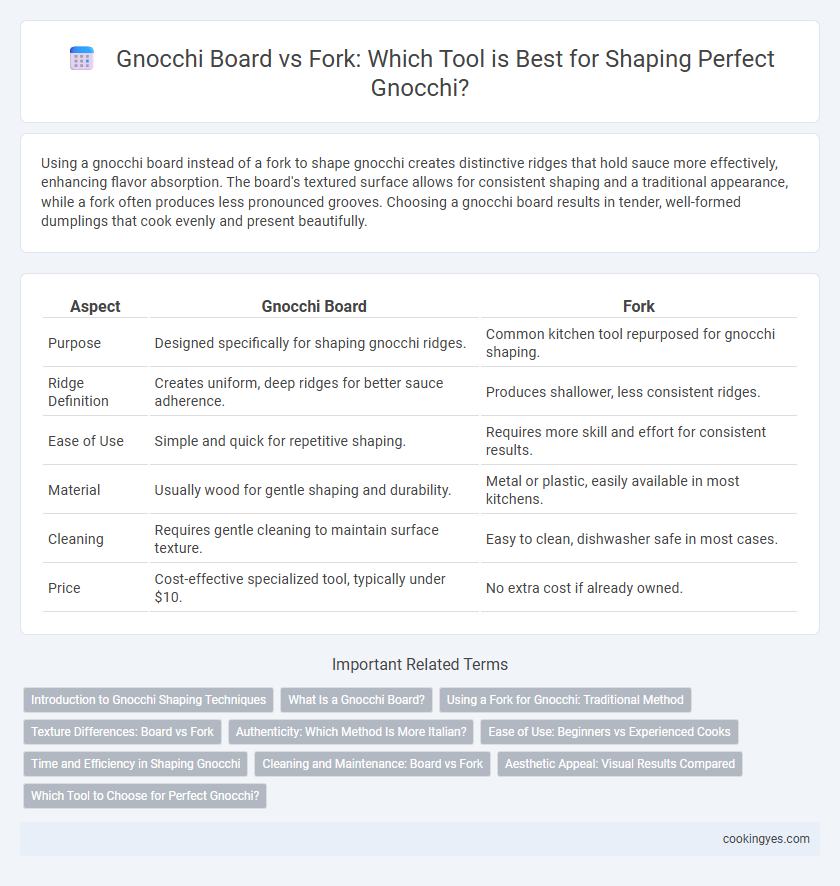Click the Gnocchi Board column header
Screen dimensions: 840x886
[314, 306]
